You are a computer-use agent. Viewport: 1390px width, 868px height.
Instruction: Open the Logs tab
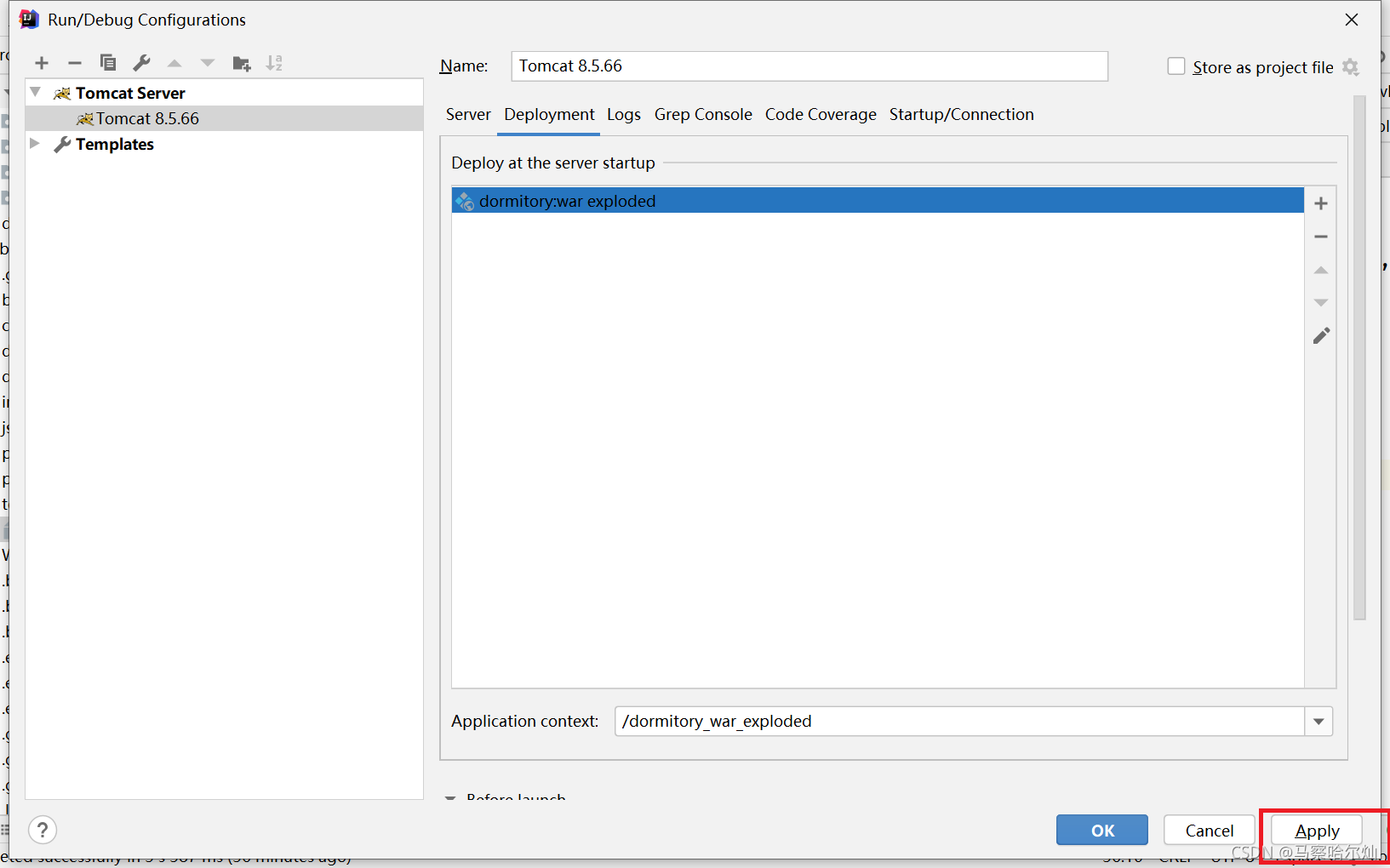(624, 115)
